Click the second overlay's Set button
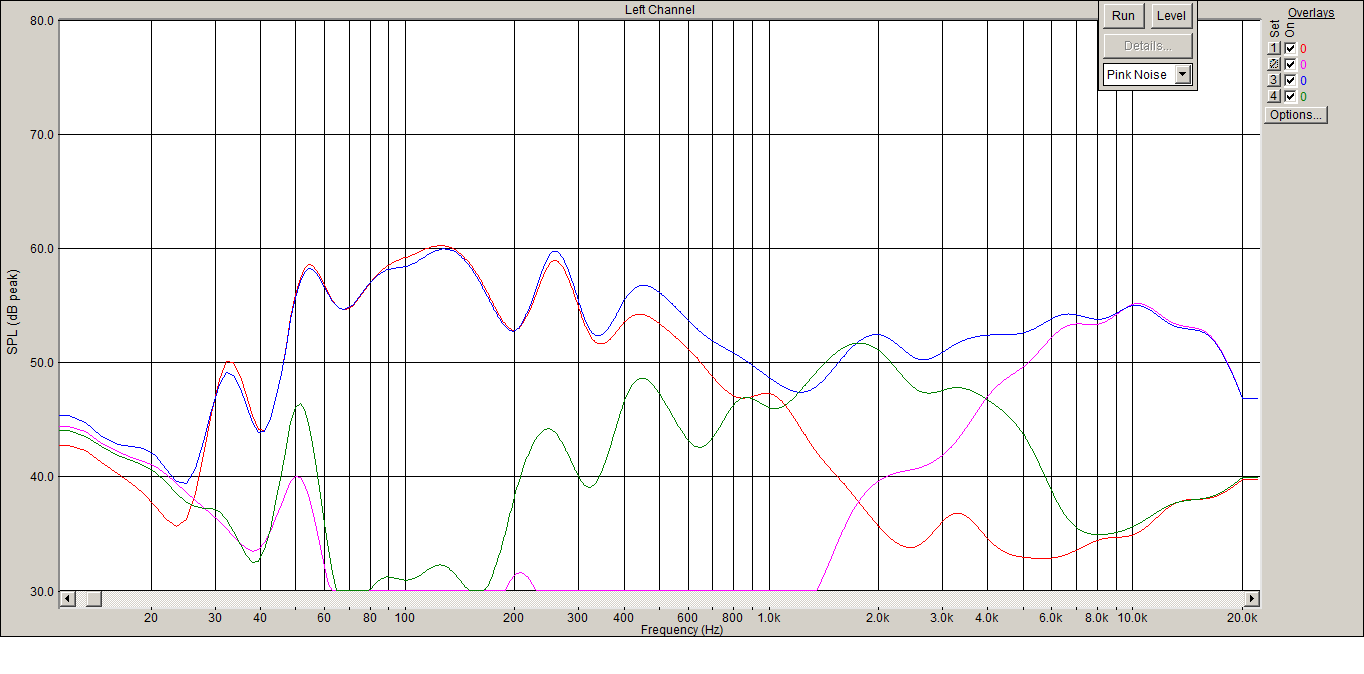Image resolution: width=1364 pixels, height=674 pixels. pyautogui.click(x=1274, y=64)
